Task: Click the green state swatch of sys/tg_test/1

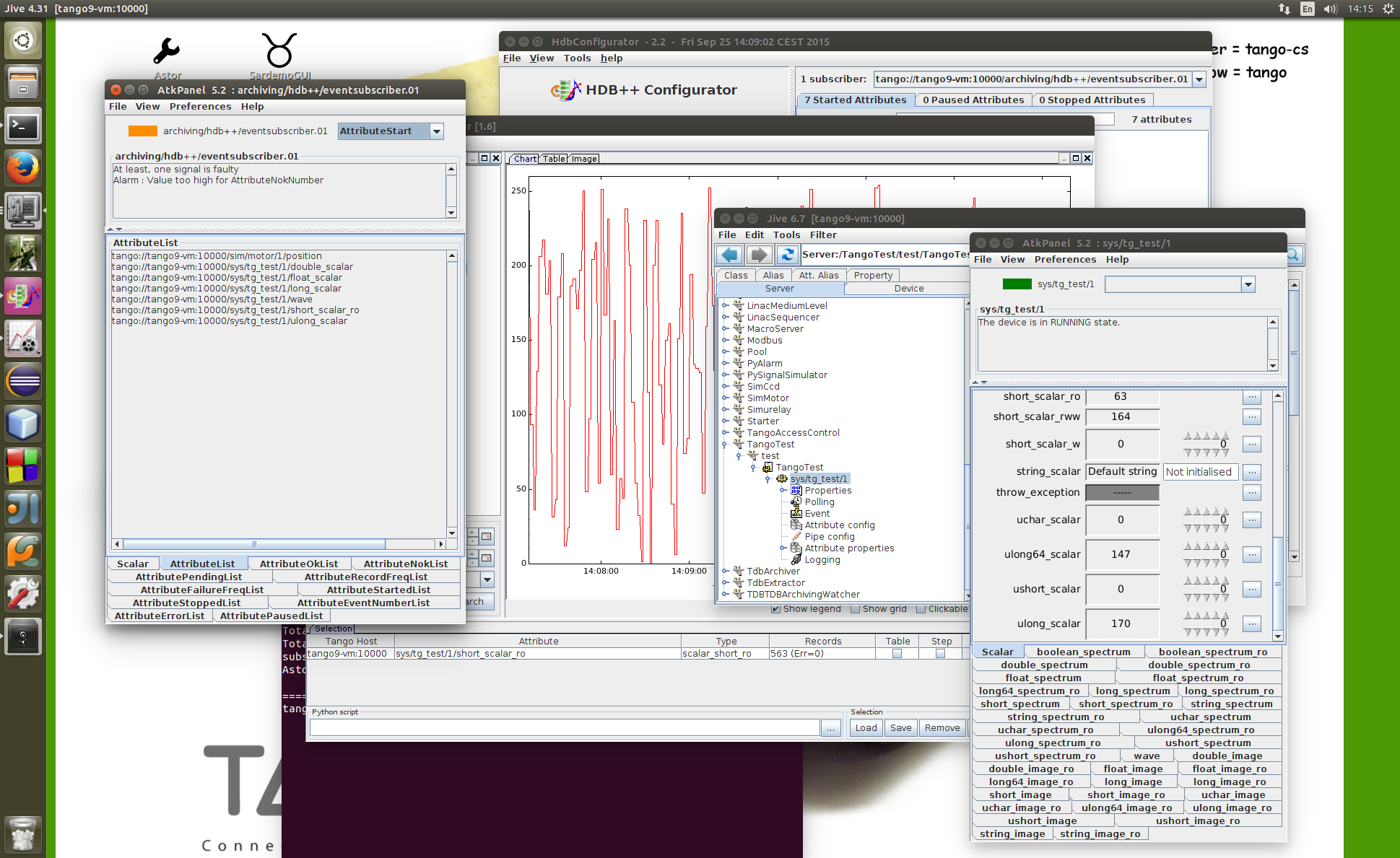Action: point(1017,284)
